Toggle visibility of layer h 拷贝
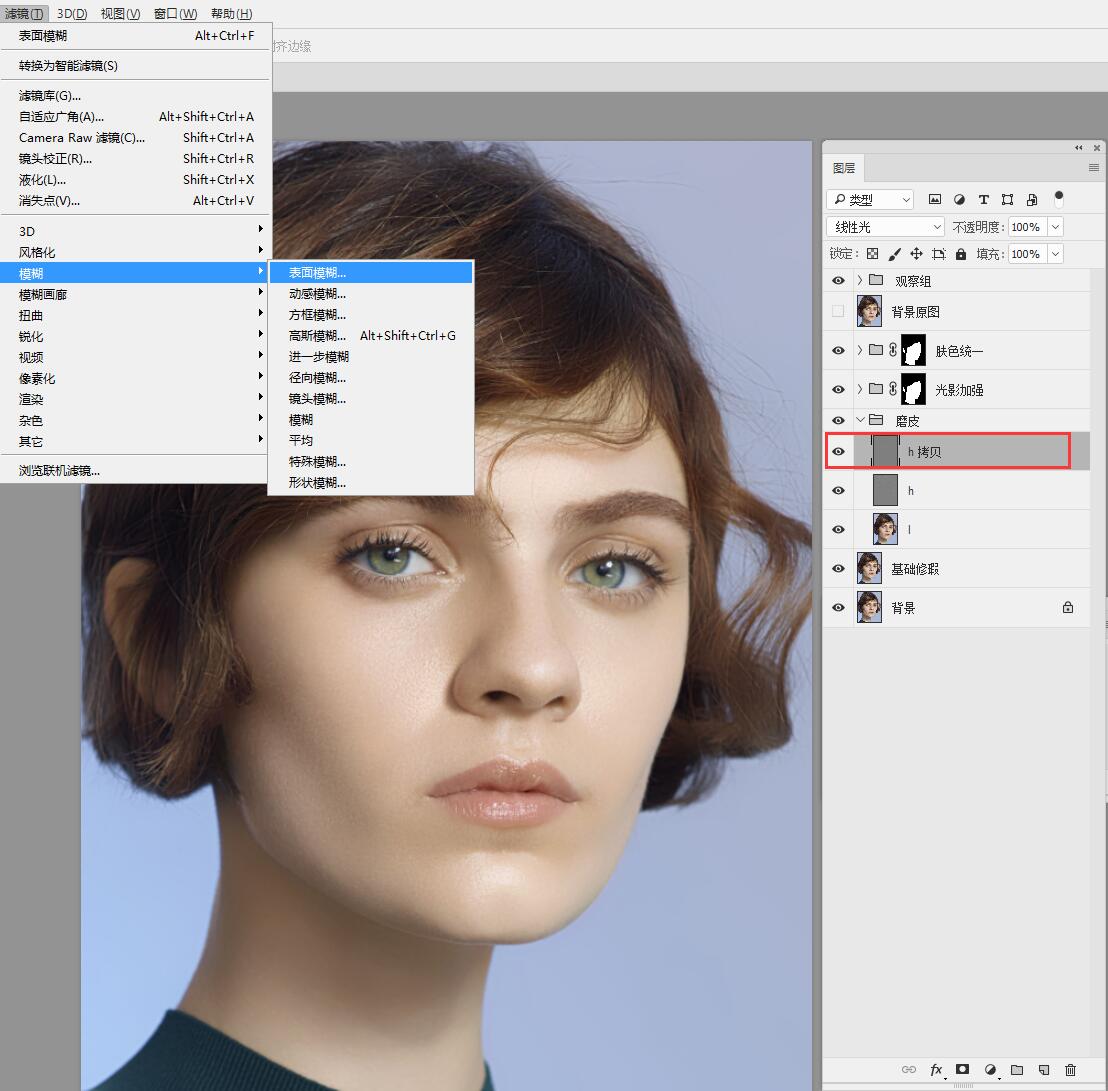Image resolution: width=1108 pixels, height=1091 pixels. tap(838, 452)
